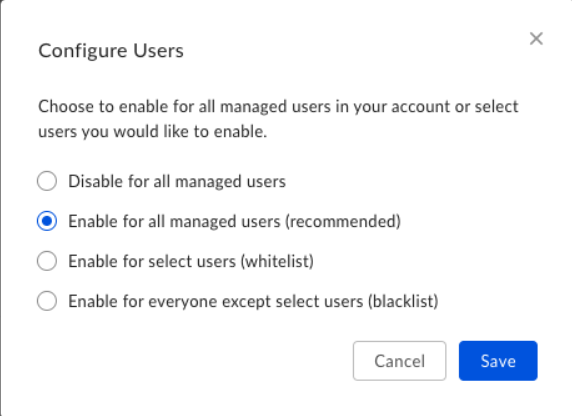The width and height of the screenshot is (572, 416).
Task: Click the empty circle beside Disable option
Action: coord(47,181)
